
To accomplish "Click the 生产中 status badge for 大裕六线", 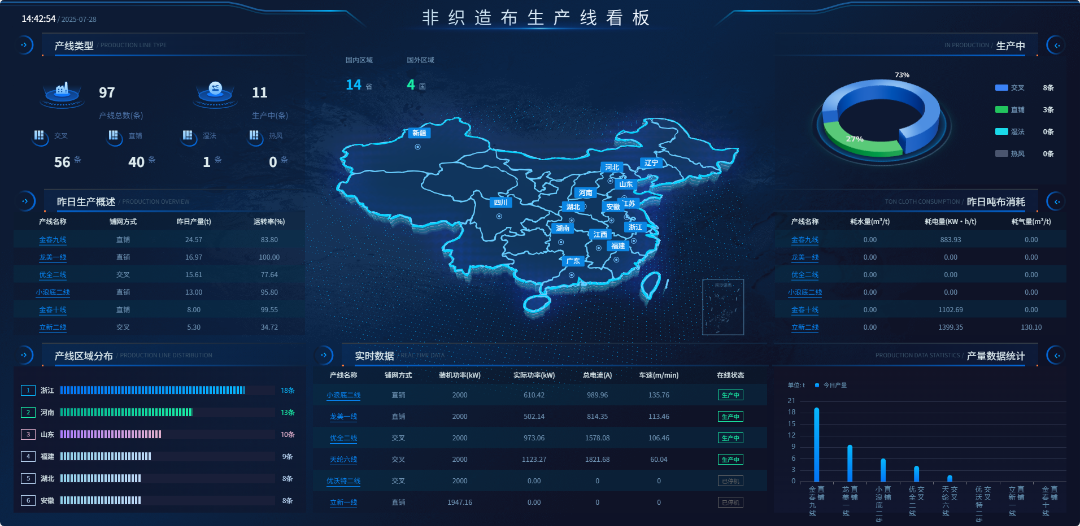I will 730,460.
